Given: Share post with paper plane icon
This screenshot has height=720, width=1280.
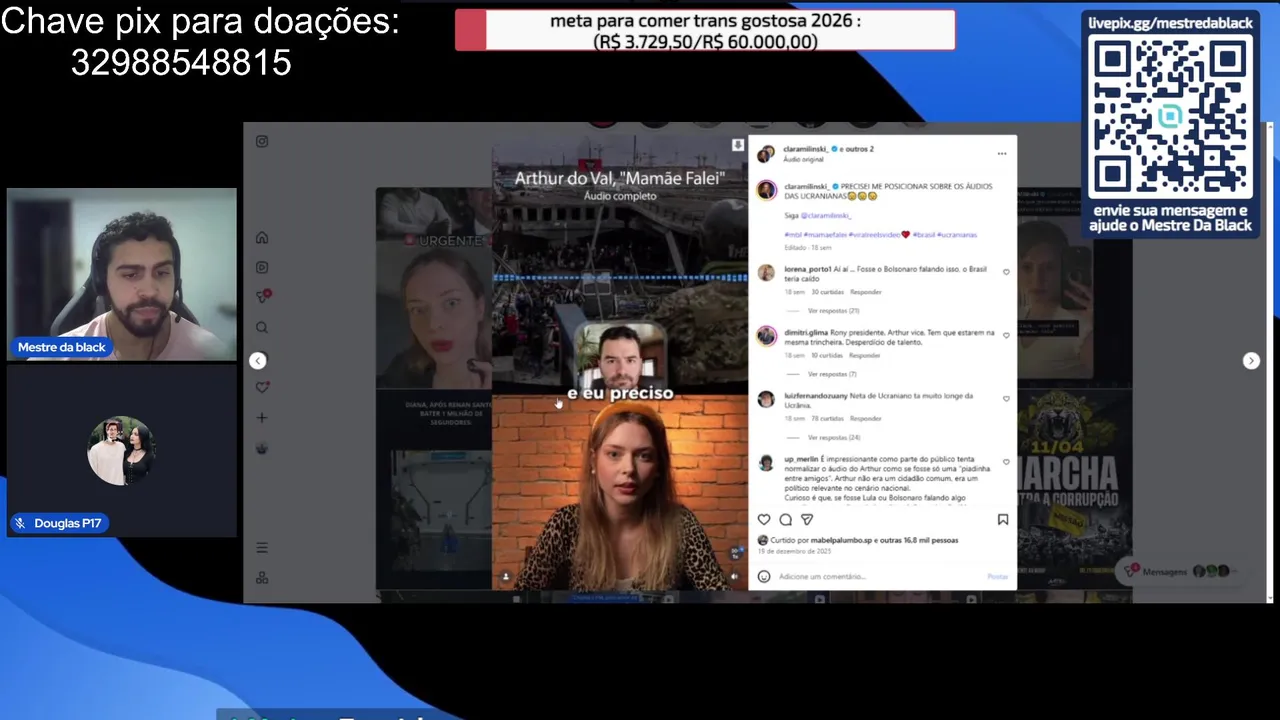Looking at the screenshot, I should pos(807,520).
